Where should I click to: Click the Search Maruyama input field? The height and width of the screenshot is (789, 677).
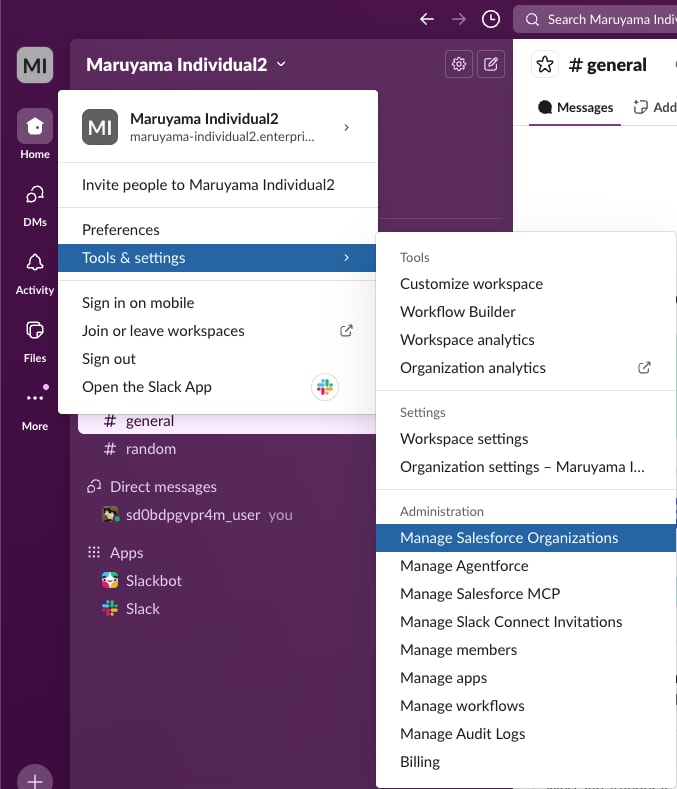(x=595, y=20)
